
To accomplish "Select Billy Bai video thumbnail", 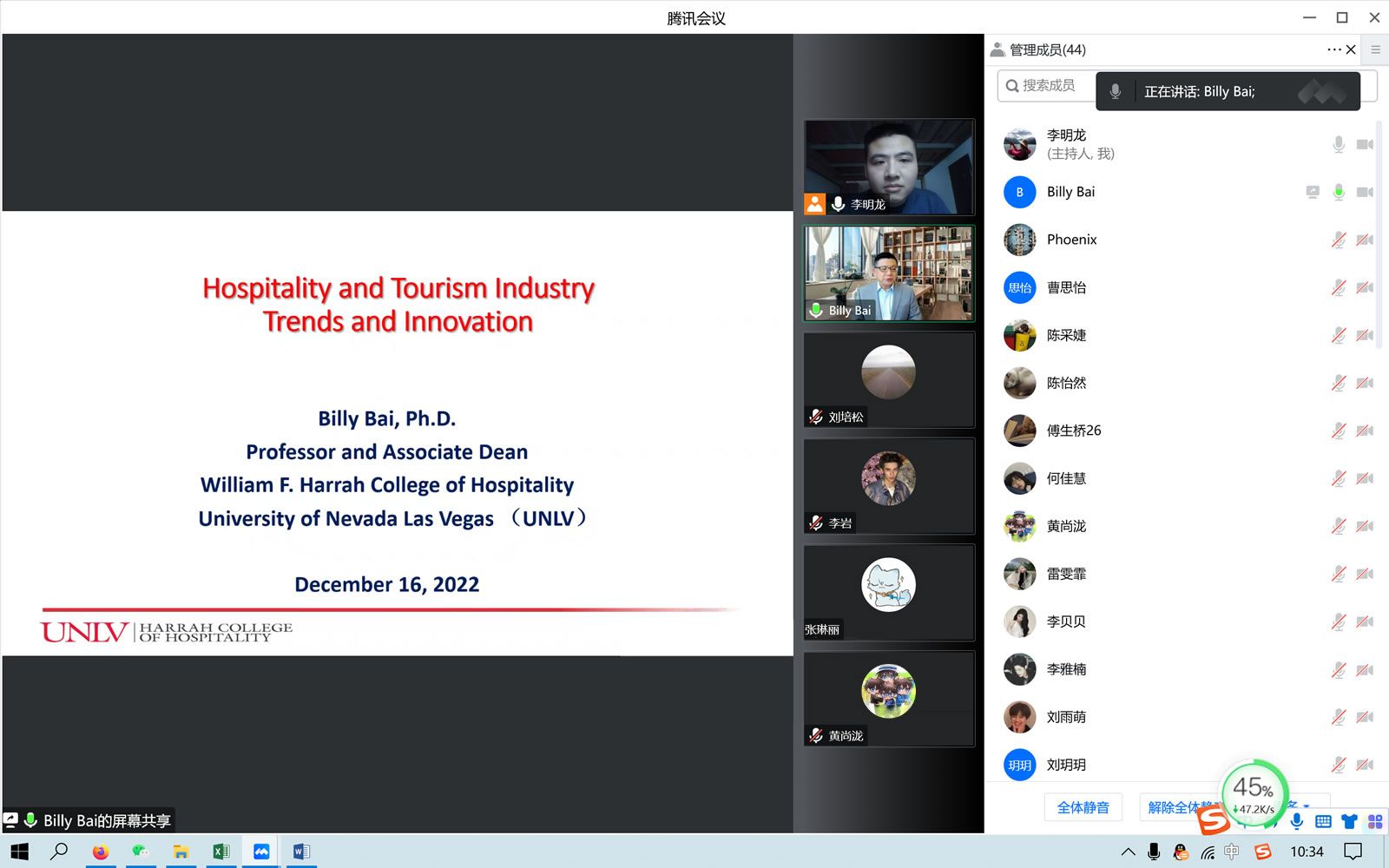I will coord(889,273).
